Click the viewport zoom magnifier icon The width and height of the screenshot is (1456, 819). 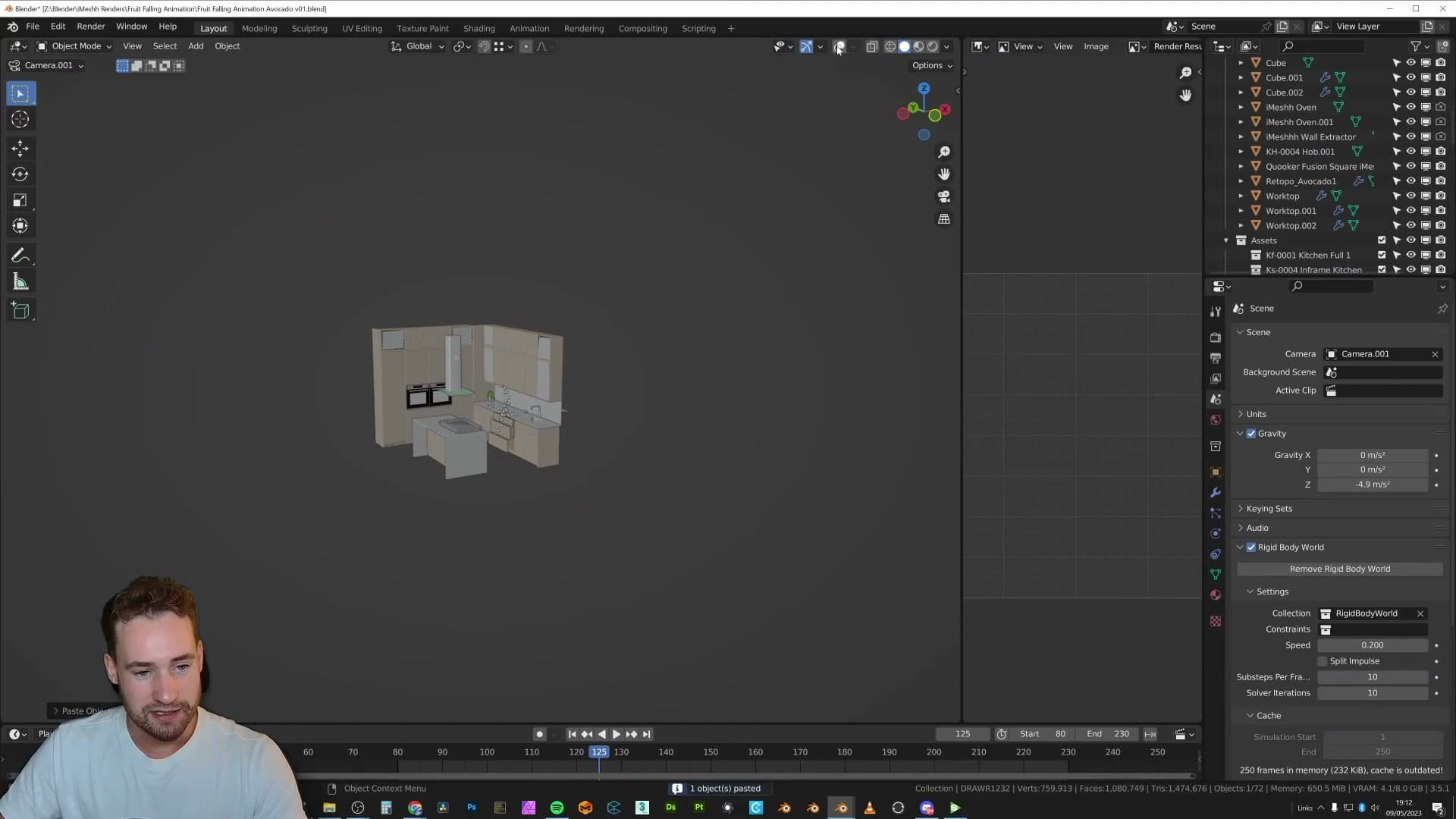(944, 152)
